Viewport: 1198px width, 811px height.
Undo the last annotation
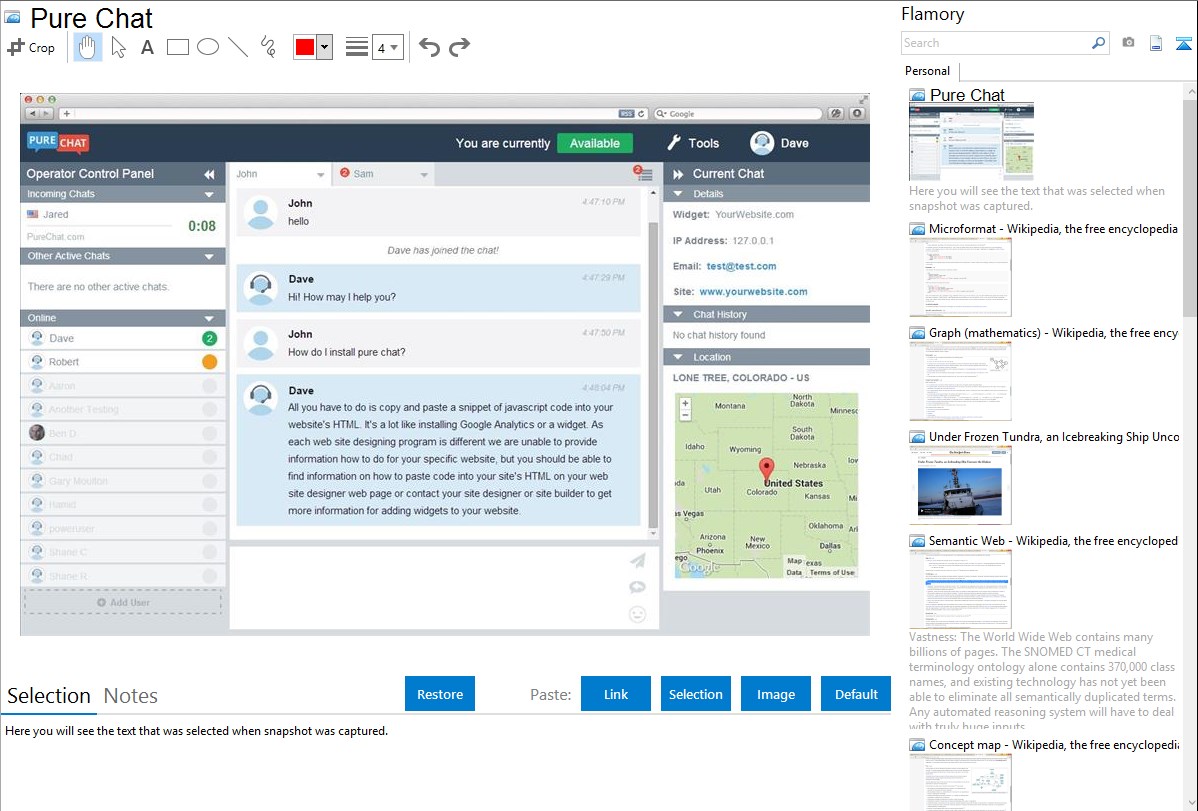(429, 47)
